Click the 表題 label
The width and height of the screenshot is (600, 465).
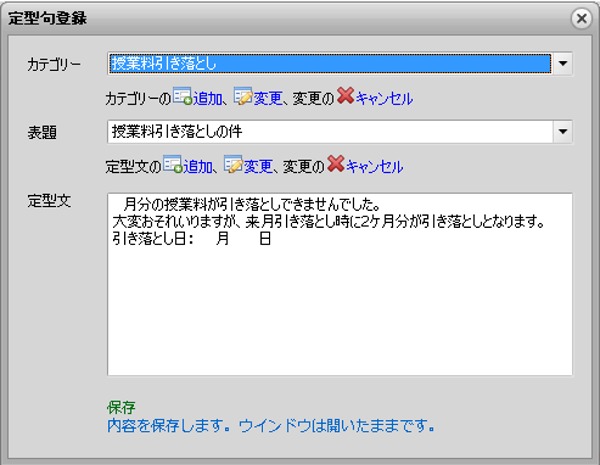click(42, 132)
